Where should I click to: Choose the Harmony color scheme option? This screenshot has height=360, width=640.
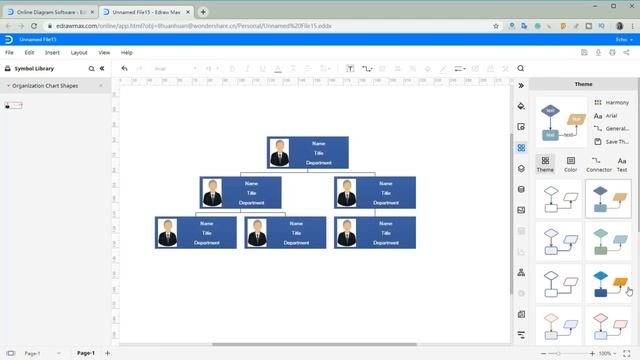[x=611, y=102]
